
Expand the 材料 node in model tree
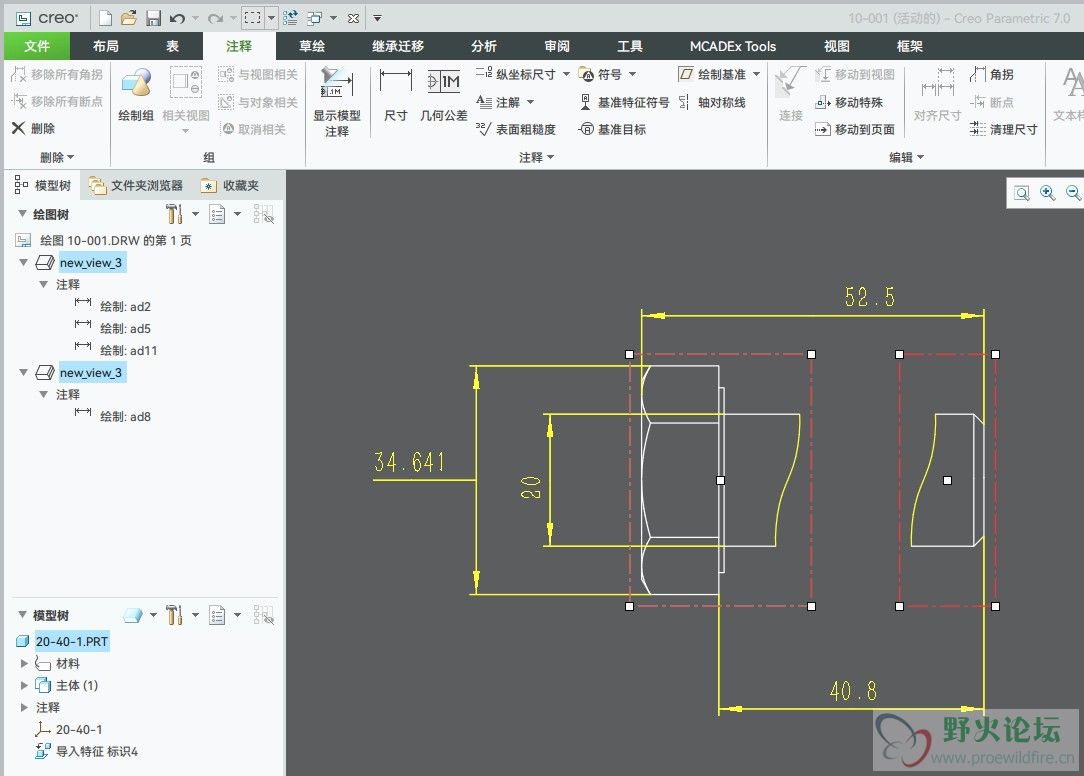(x=24, y=663)
